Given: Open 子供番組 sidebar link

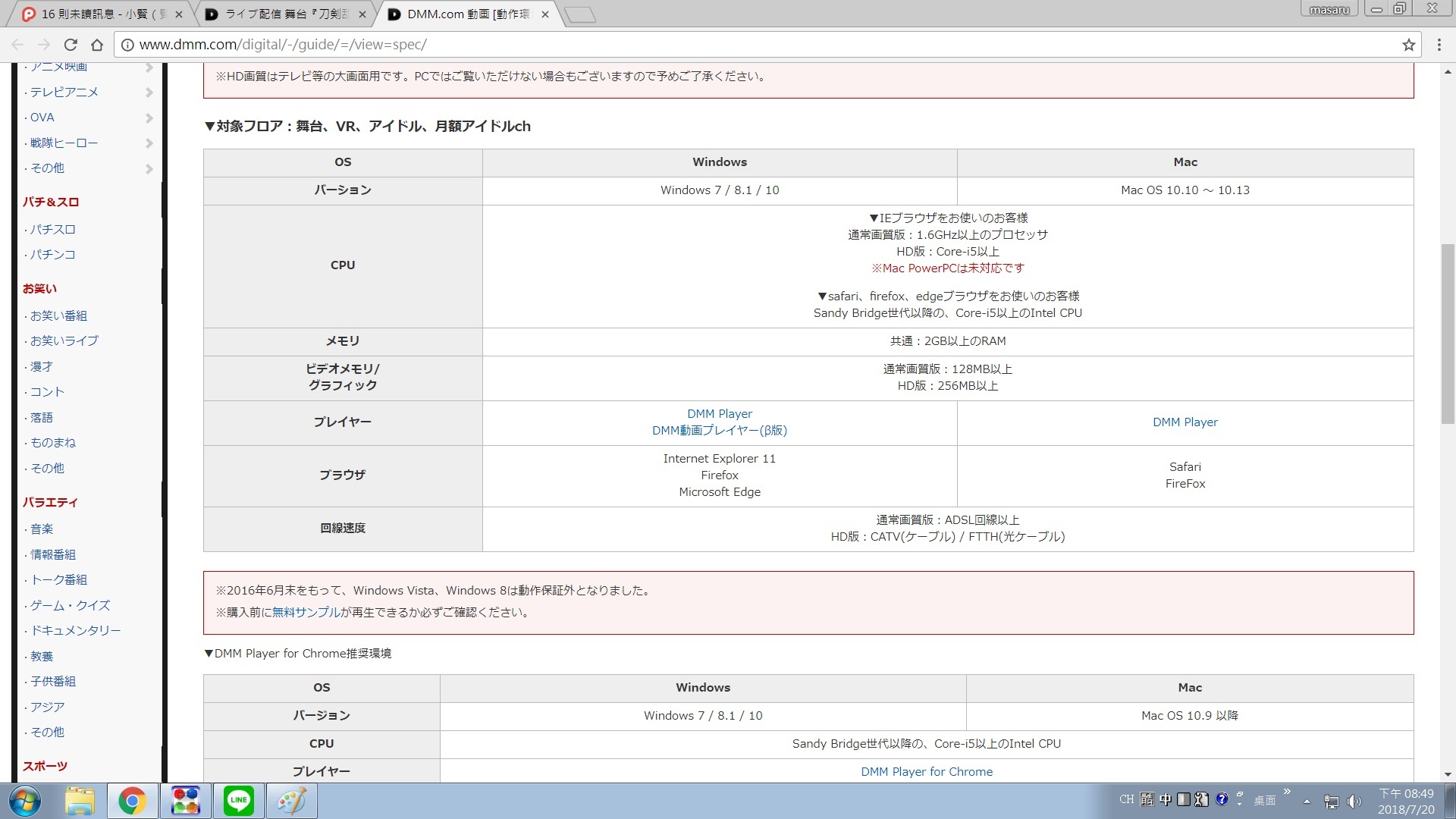Looking at the screenshot, I should coord(53,681).
